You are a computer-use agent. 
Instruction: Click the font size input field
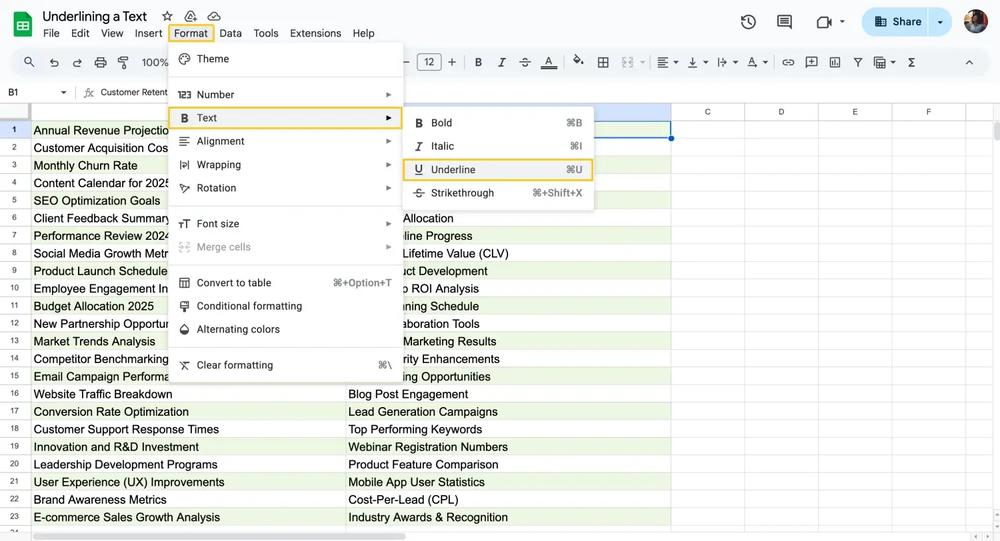(429, 62)
